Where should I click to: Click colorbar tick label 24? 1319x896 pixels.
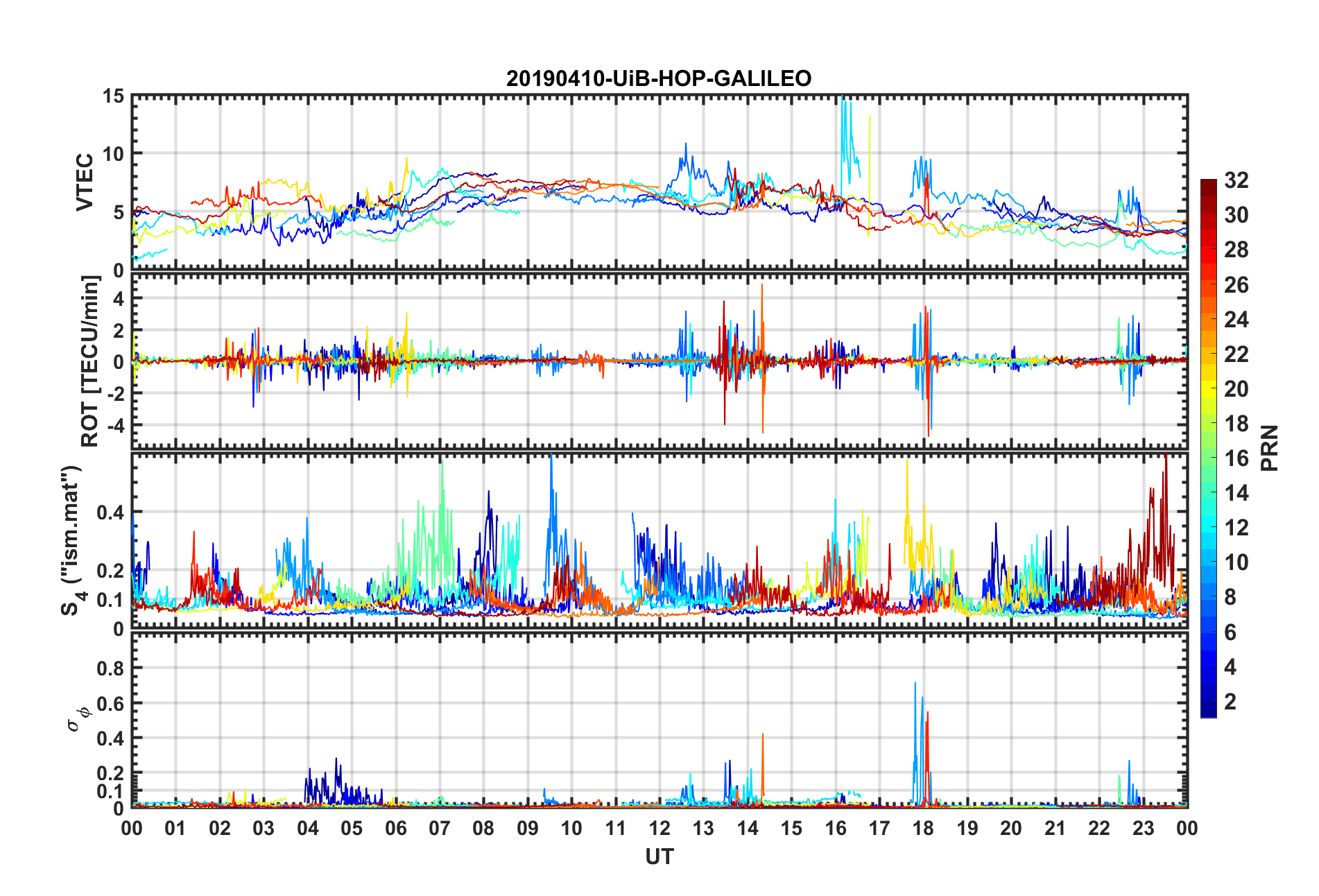(1236, 320)
